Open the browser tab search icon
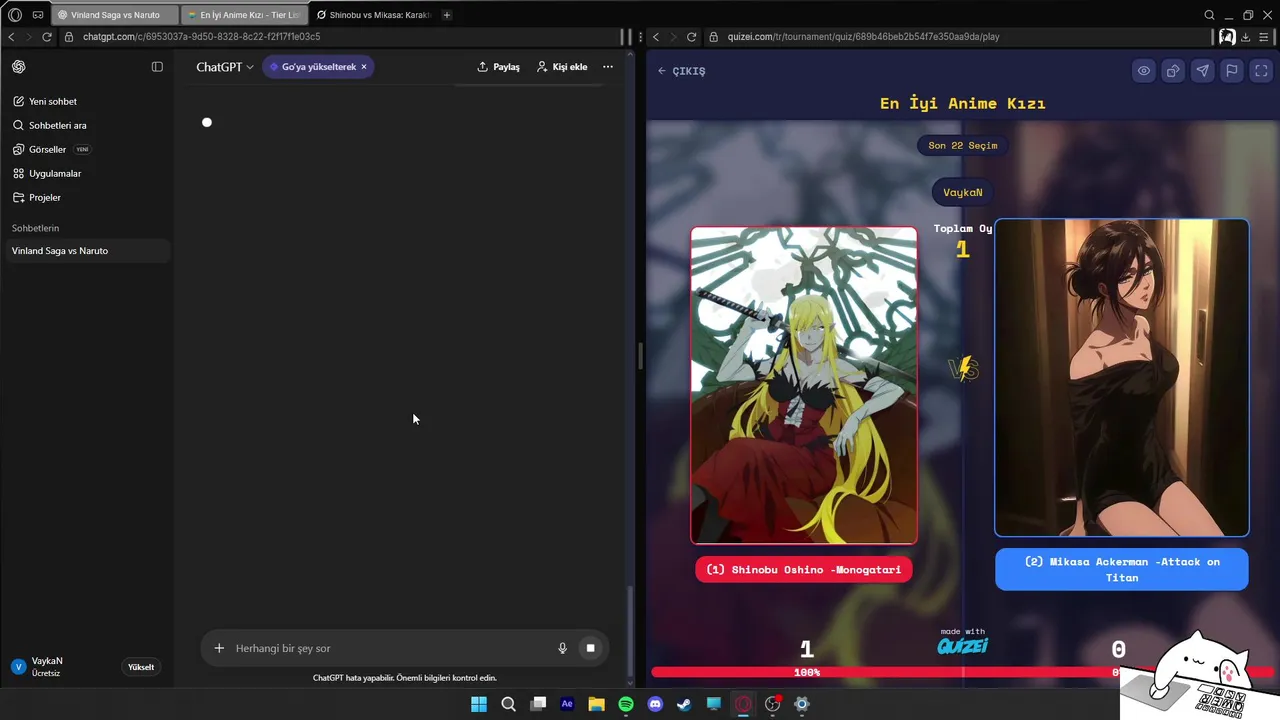Image resolution: width=1280 pixels, height=720 pixels. [1209, 15]
